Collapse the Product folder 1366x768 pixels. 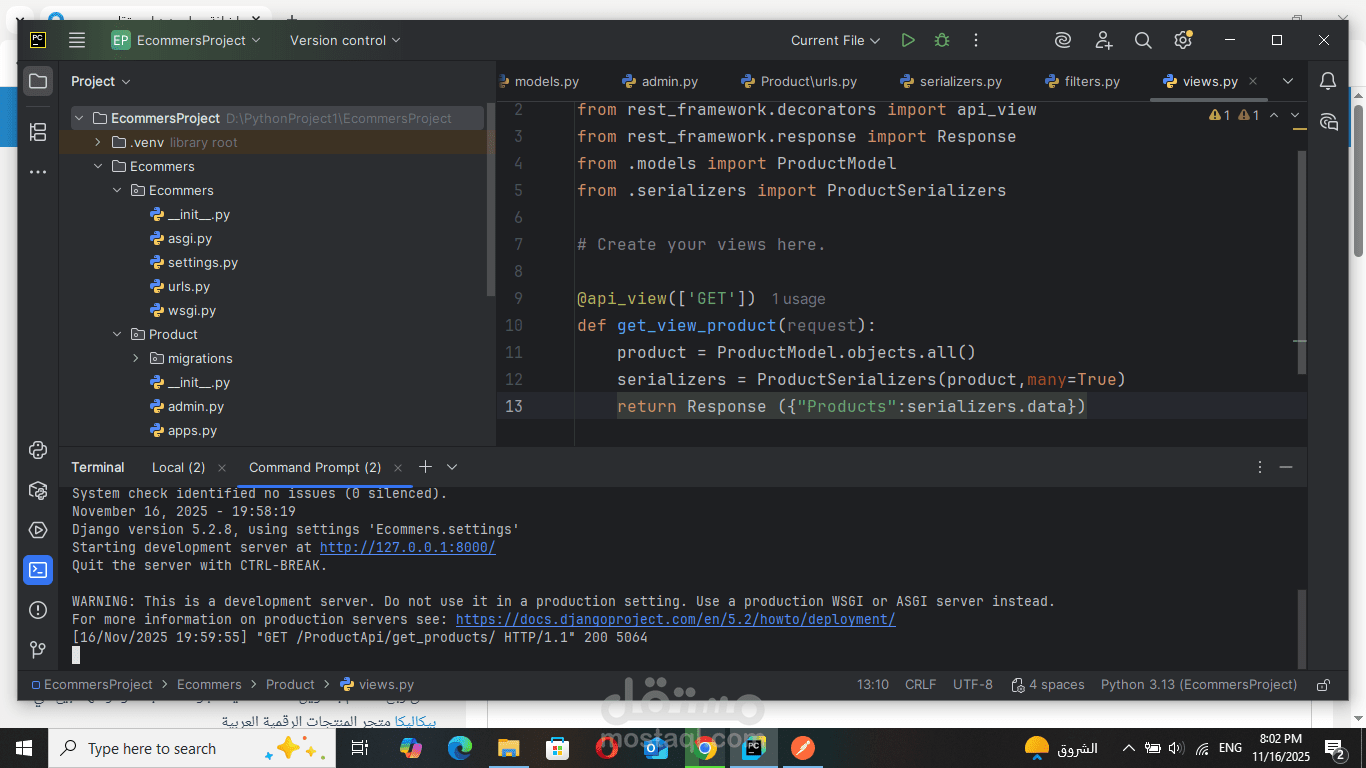tap(116, 334)
